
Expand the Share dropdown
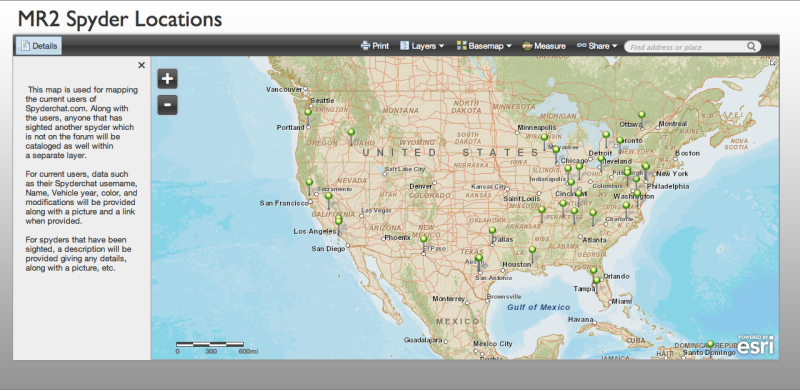point(597,46)
